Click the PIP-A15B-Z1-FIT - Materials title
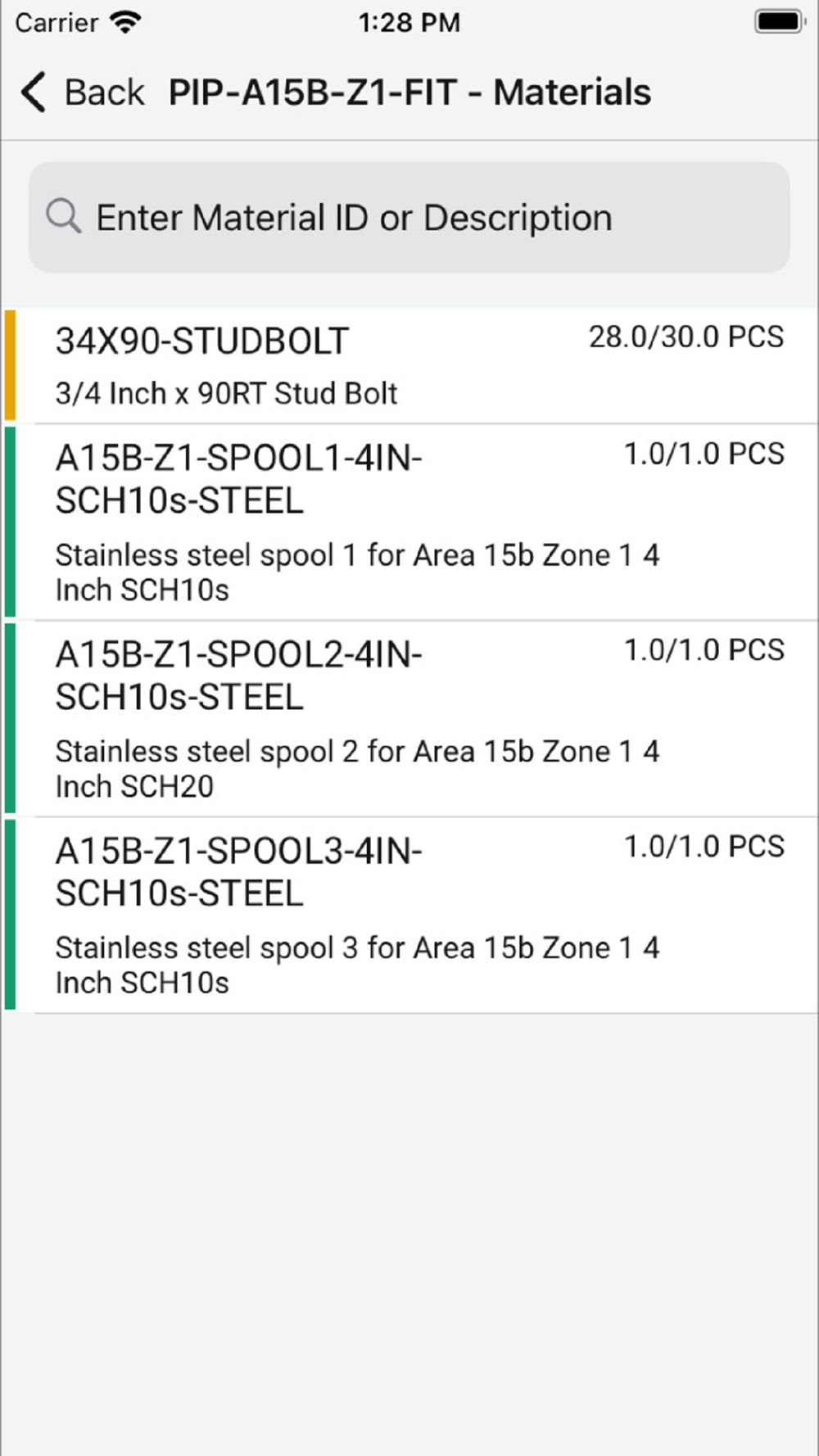Screen dimensions: 819x1456 coord(409,93)
